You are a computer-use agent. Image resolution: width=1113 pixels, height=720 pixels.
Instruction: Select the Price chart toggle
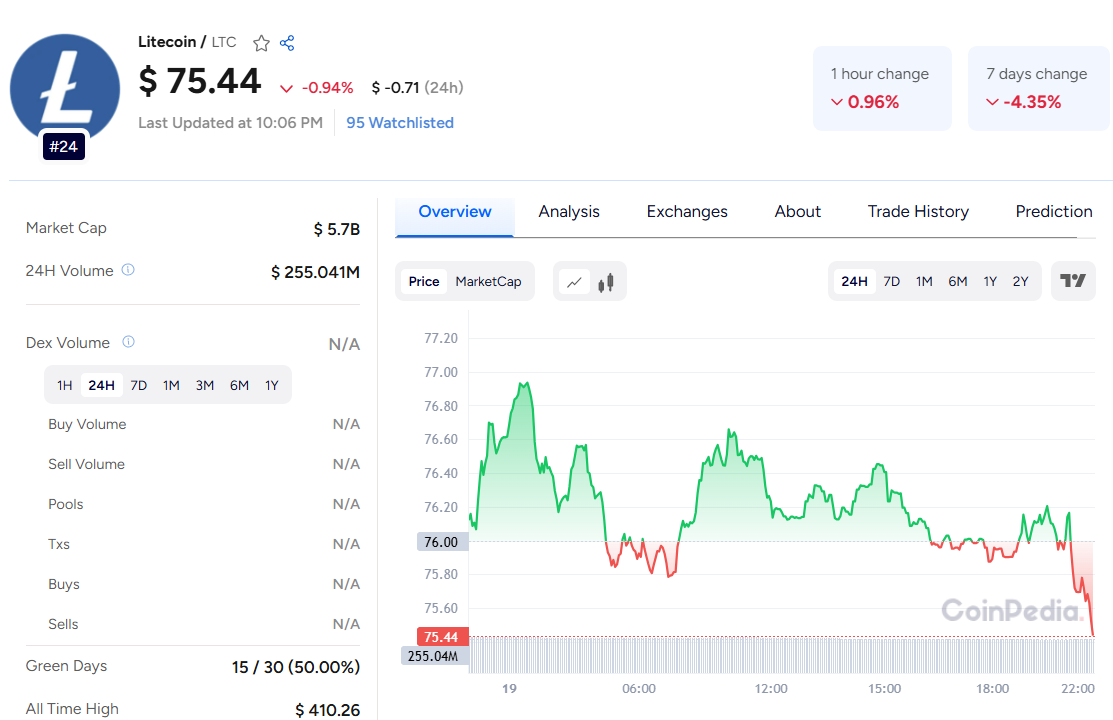[x=424, y=282]
